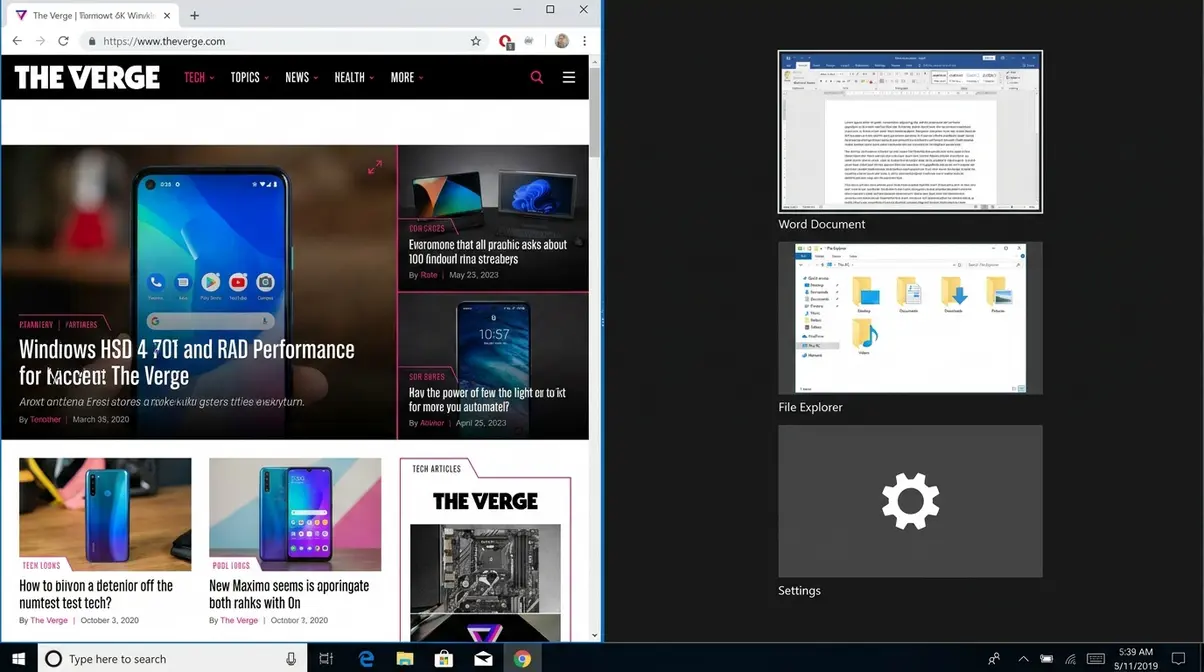Viewport: 1204px width, 672px height.
Task: Click the Chrome address bar URL
Action: pos(164,41)
